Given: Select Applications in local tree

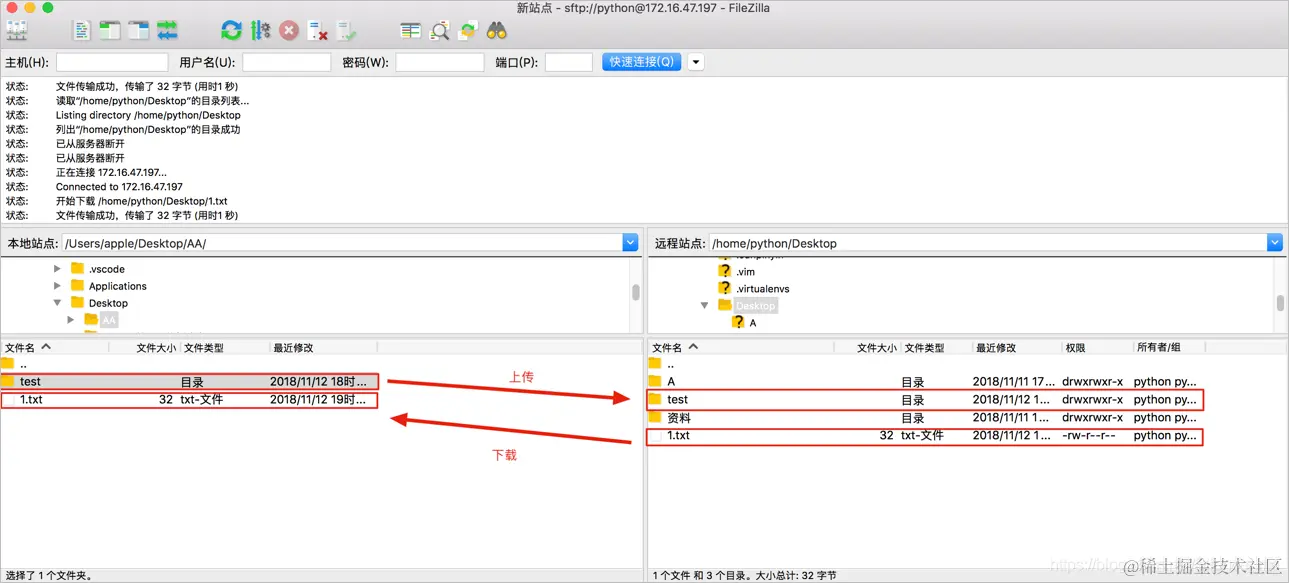Looking at the screenshot, I should (118, 286).
